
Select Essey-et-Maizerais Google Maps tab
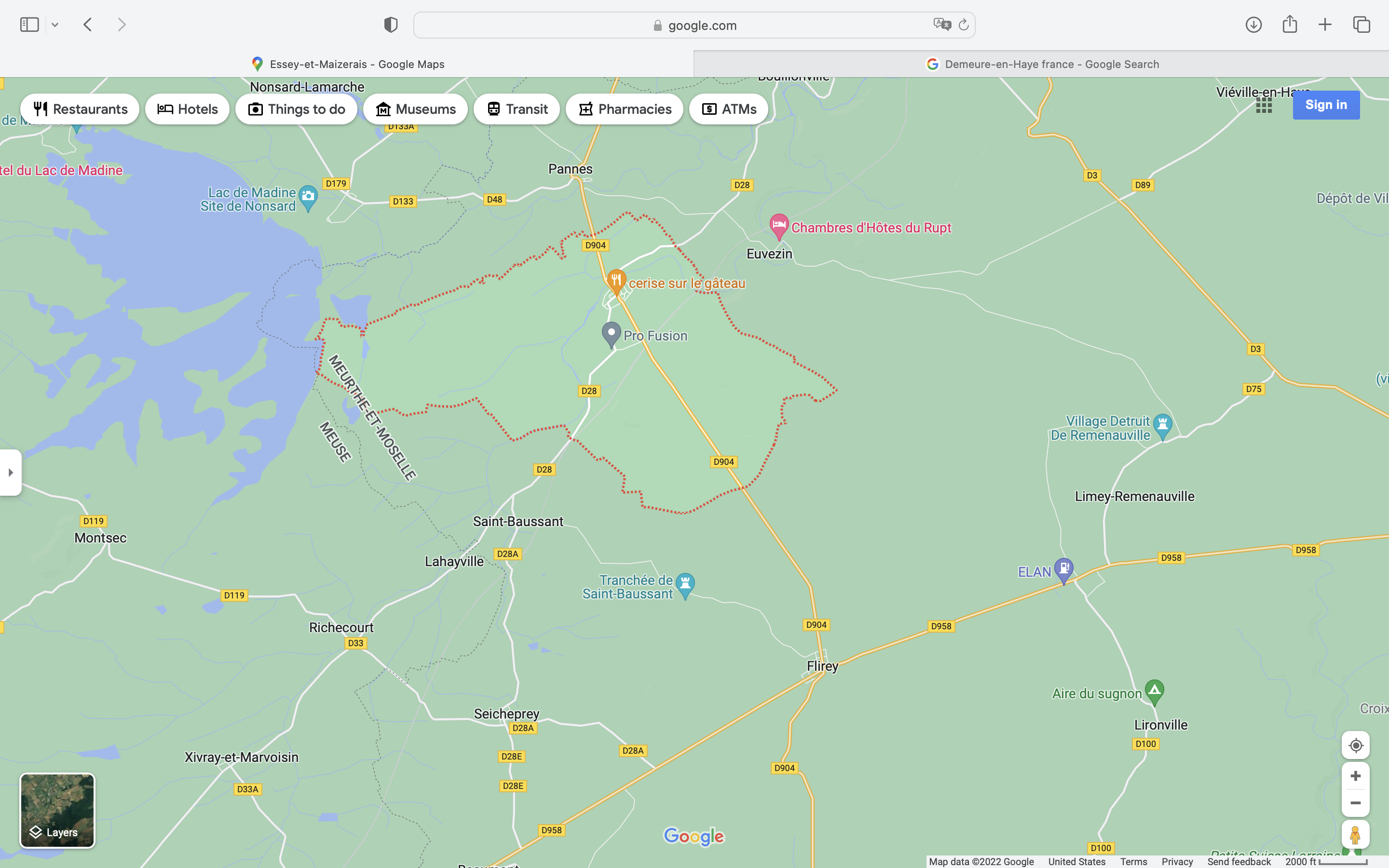(347, 64)
